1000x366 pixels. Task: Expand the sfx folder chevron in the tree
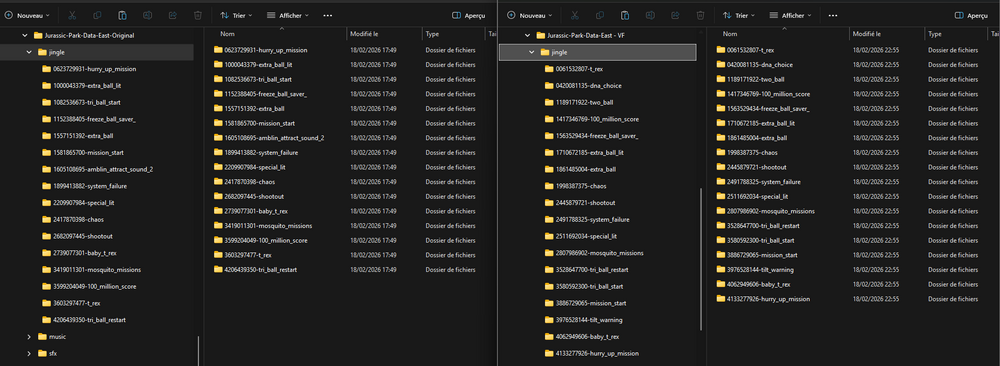coord(29,353)
